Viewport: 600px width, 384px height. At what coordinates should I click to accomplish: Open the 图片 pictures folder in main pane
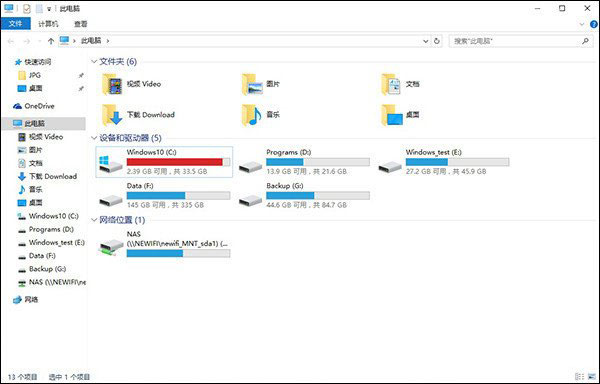pos(253,84)
